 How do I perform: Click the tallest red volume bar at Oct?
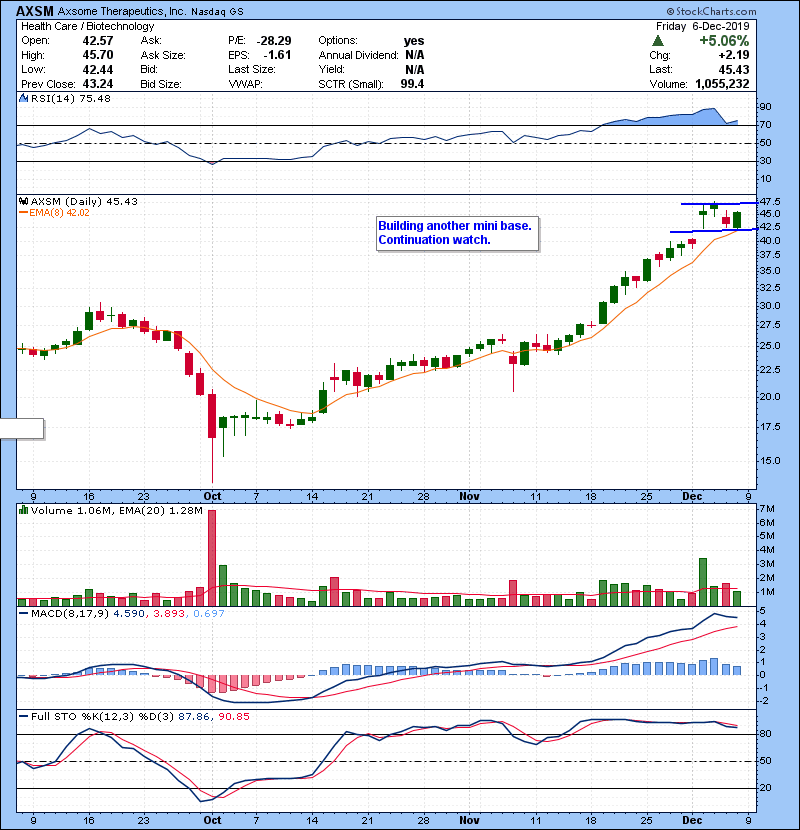(x=212, y=558)
